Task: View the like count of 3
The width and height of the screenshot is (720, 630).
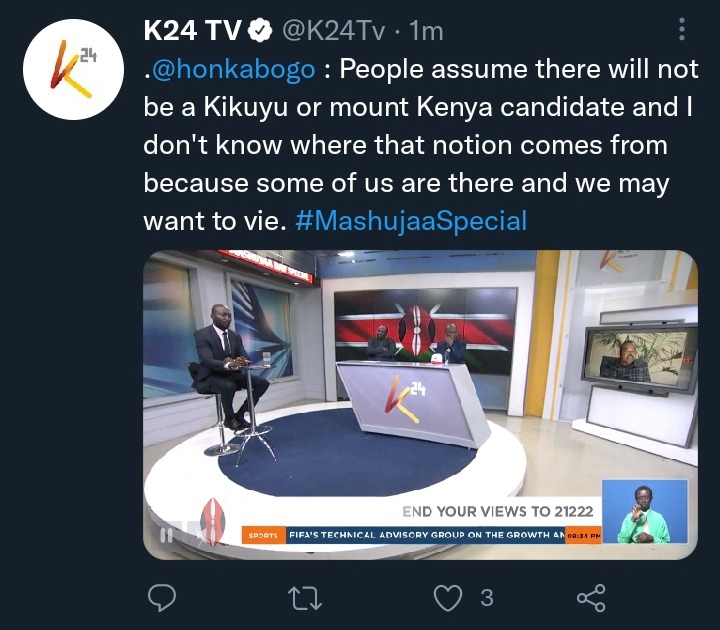Action: point(487,598)
